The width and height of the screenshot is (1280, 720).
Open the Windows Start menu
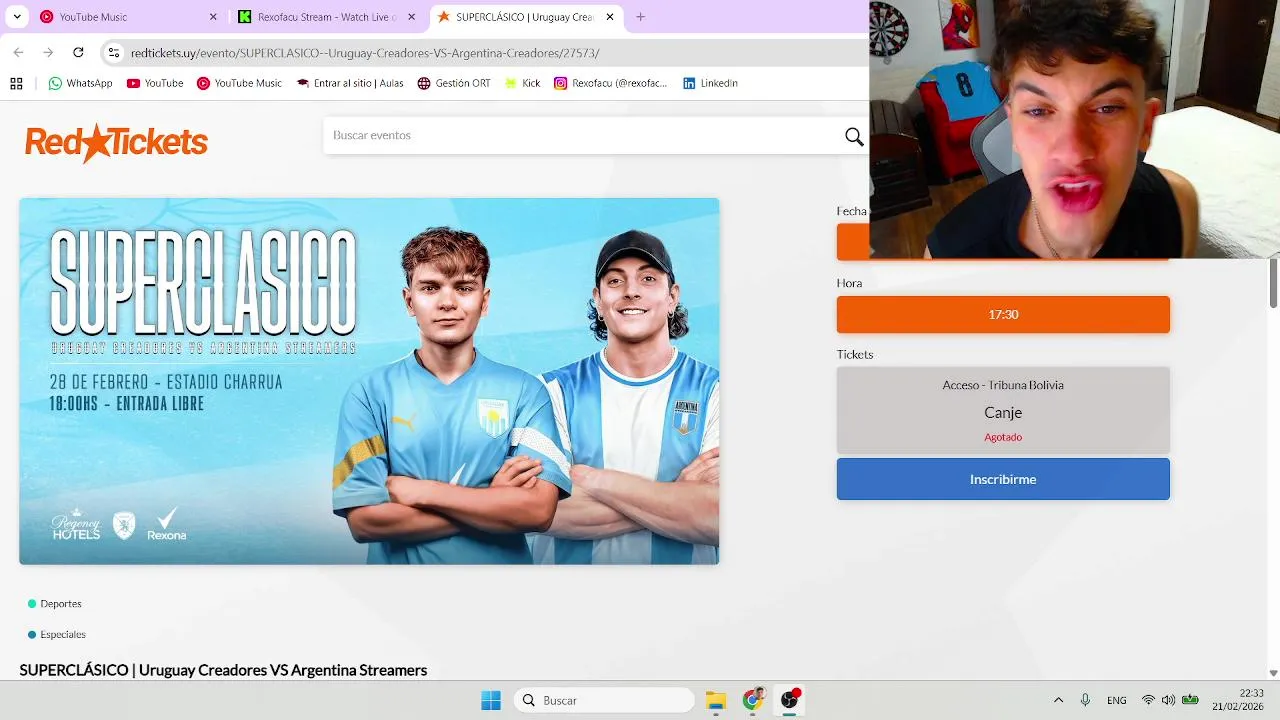pos(491,700)
